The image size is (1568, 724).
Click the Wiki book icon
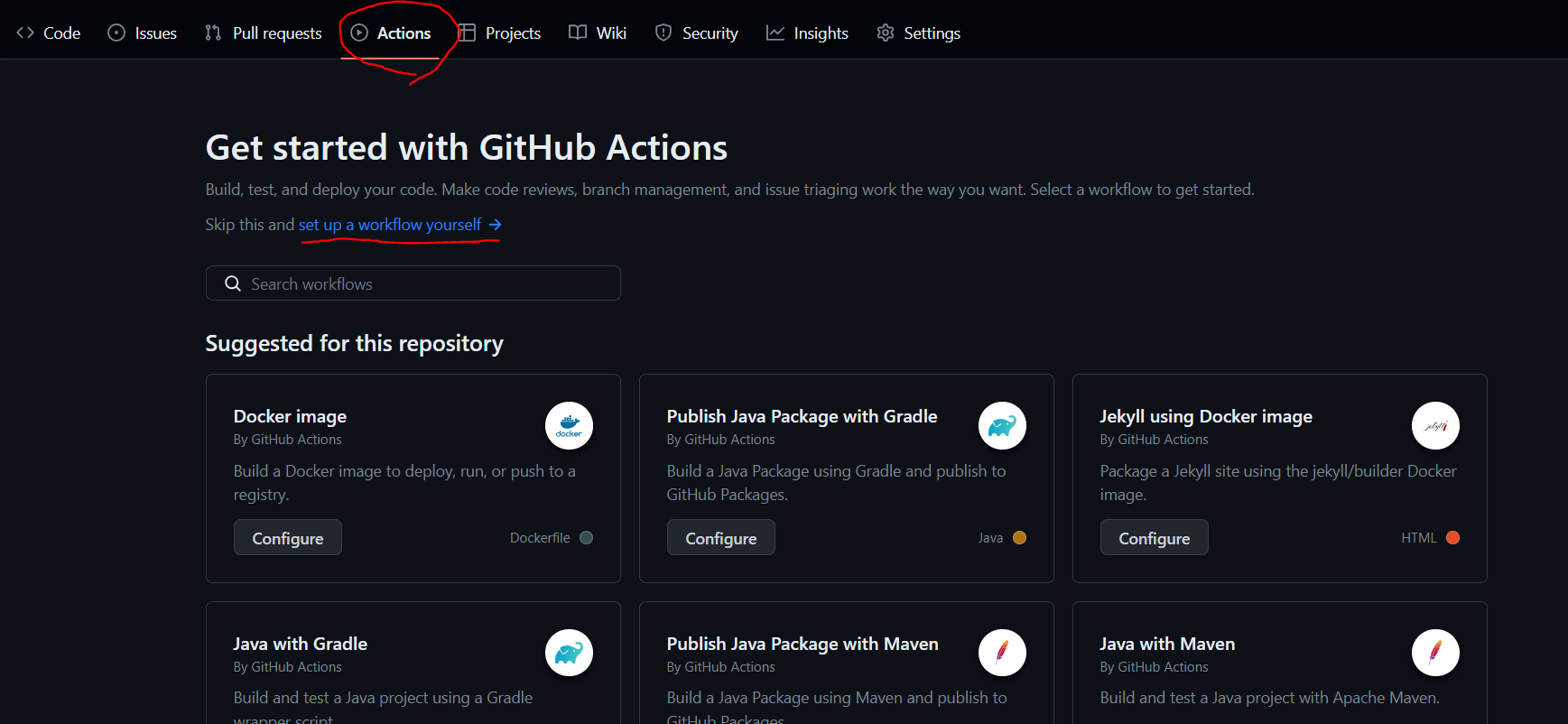(578, 33)
